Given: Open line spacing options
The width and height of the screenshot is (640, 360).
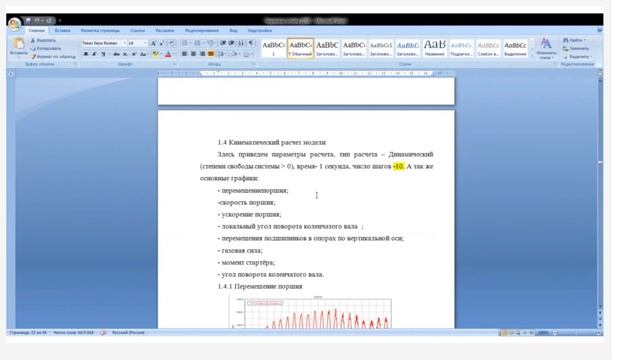Looking at the screenshot, I should point(222,54).
